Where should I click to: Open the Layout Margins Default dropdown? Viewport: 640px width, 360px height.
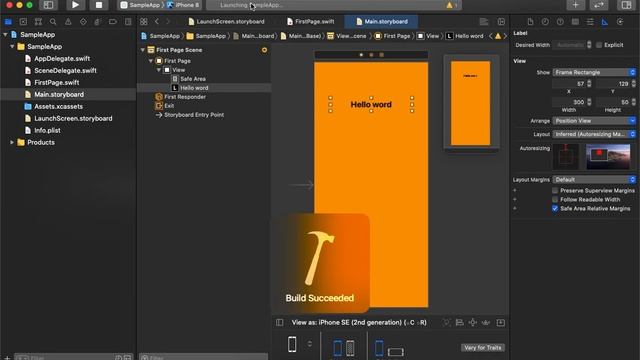594,180
